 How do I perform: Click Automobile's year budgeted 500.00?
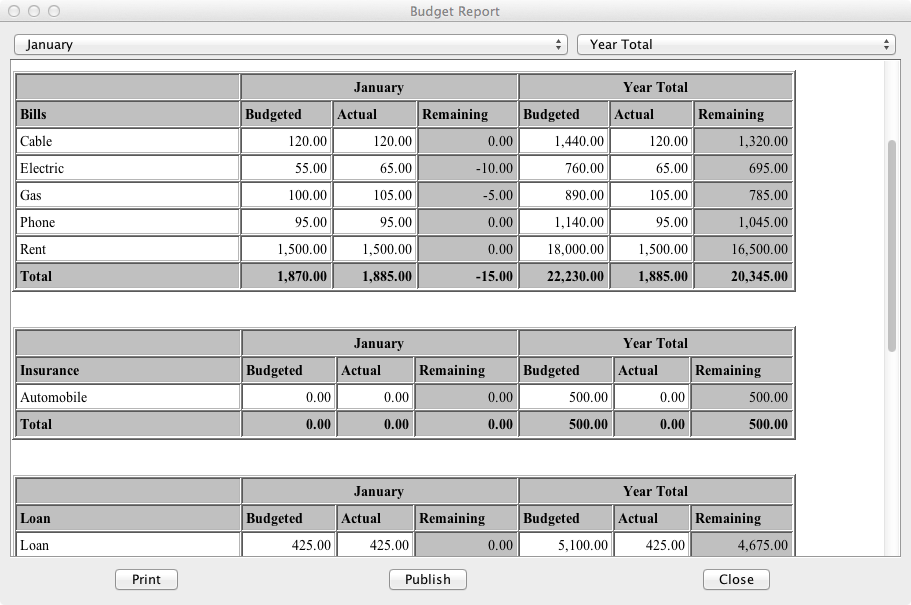(x=566, y=398)
